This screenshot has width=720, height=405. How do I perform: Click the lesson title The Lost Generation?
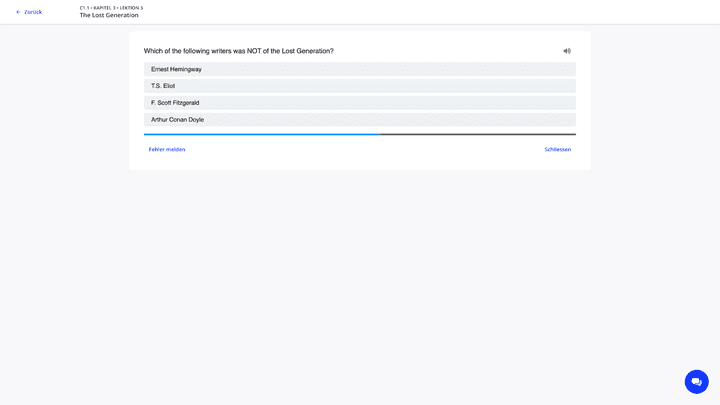109,16
